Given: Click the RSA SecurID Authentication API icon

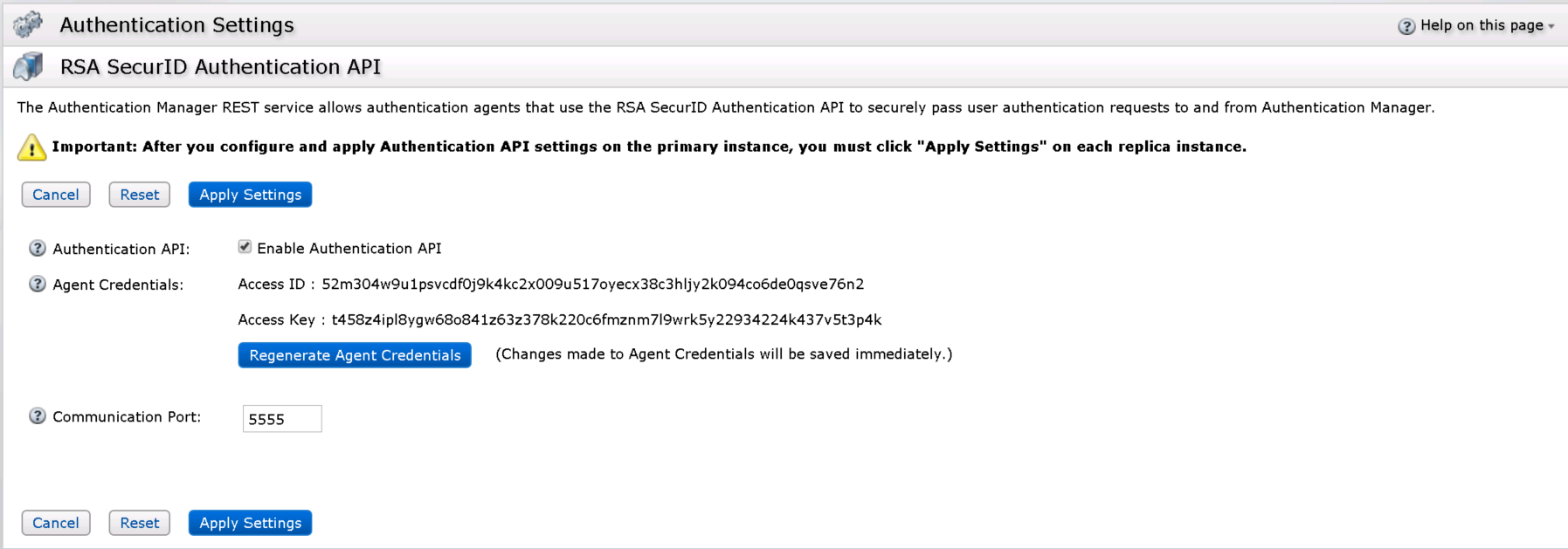Looking at the screenshot, I should (29, 66).
